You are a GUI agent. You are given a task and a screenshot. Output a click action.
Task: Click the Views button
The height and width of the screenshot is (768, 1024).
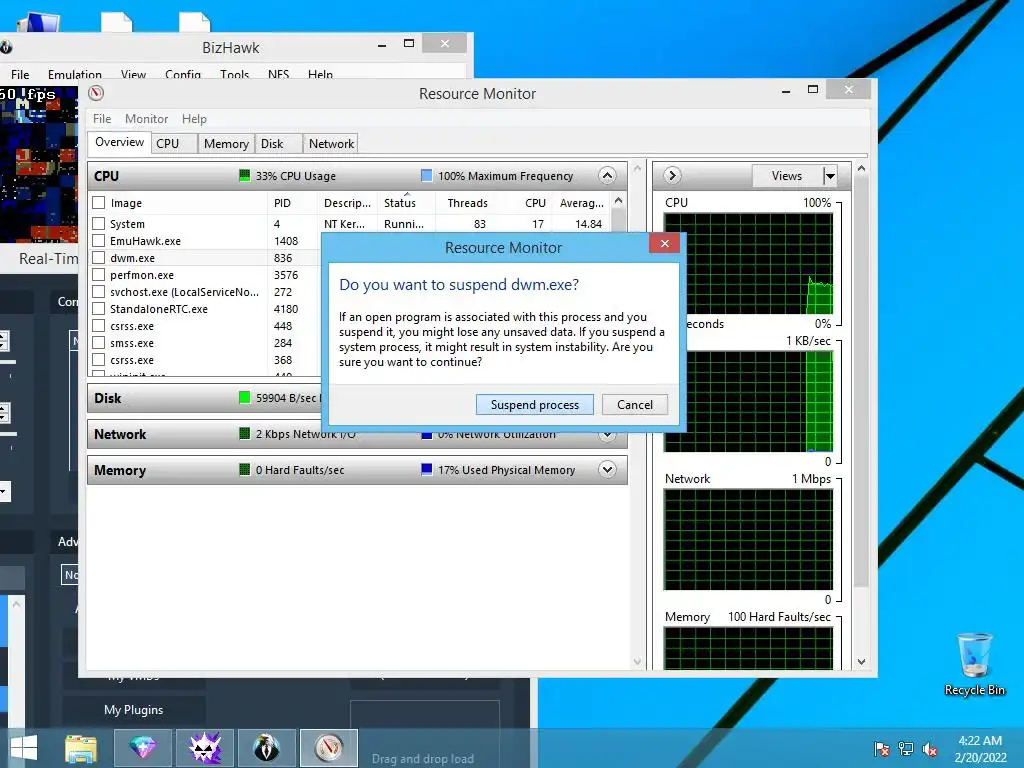pos(787,176)
